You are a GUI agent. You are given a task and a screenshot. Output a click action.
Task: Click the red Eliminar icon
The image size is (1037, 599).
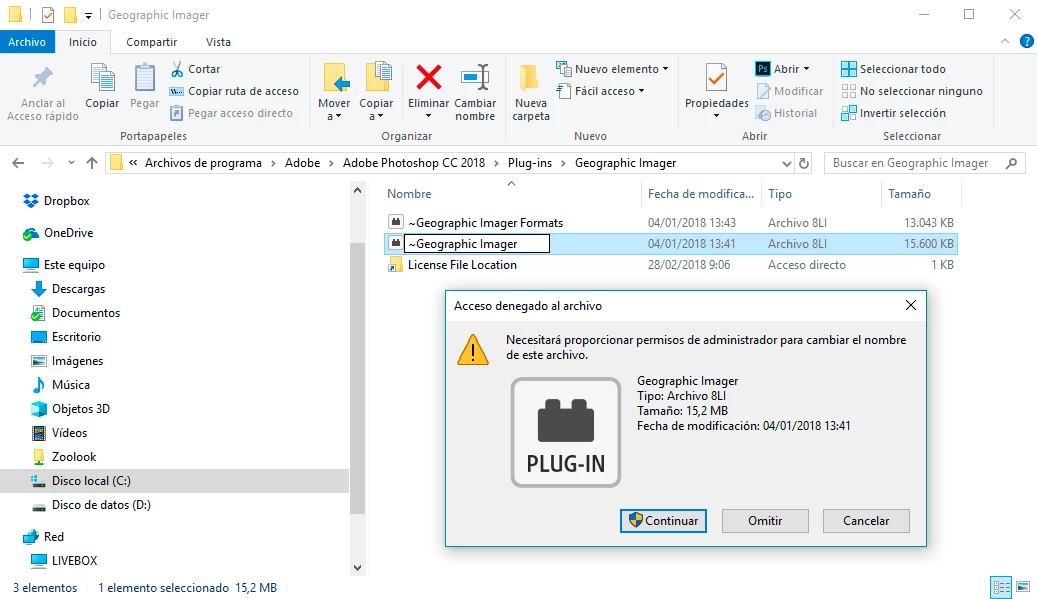click(429, 78)
